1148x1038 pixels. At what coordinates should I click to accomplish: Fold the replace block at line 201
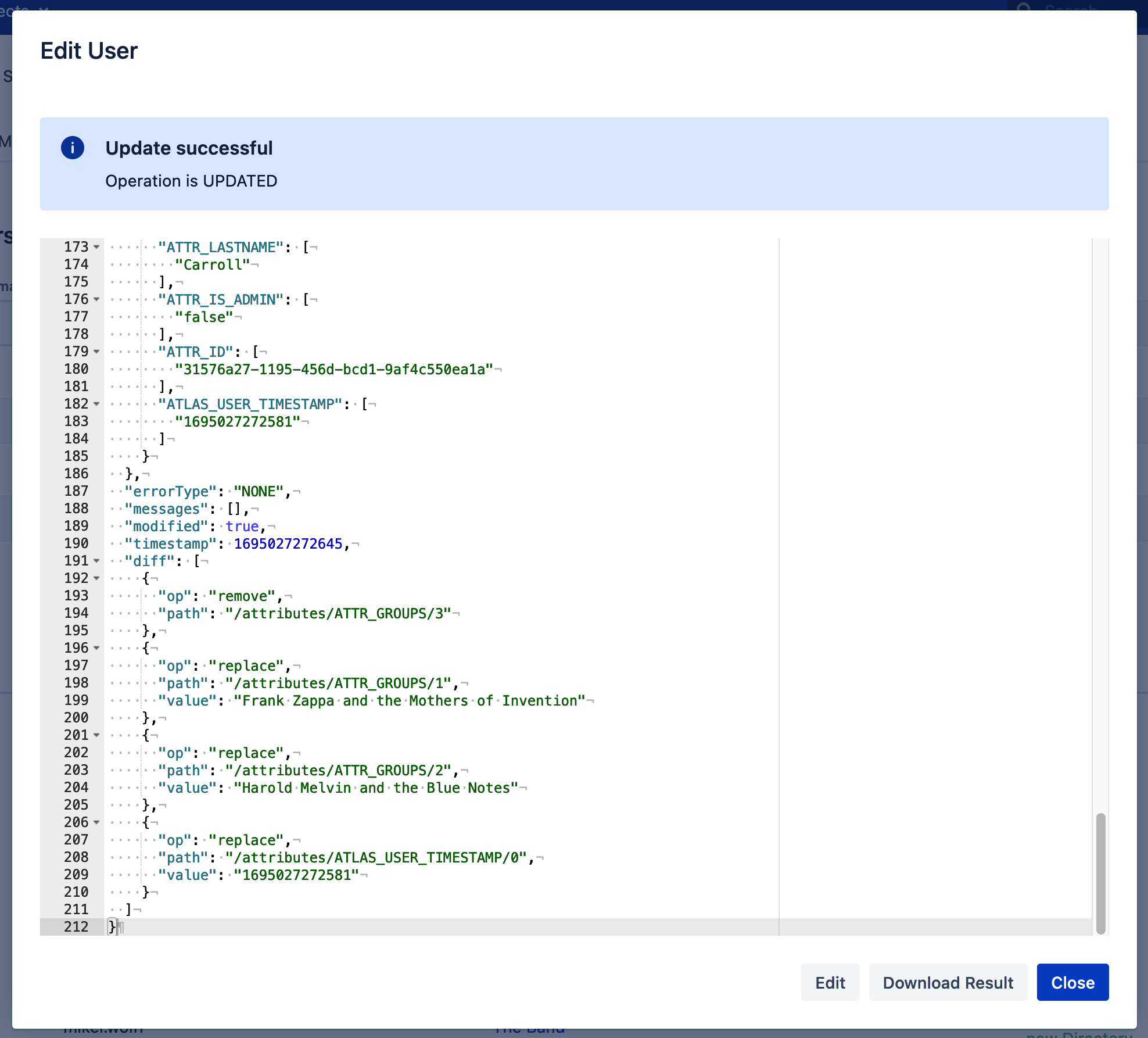coord(96,735)
